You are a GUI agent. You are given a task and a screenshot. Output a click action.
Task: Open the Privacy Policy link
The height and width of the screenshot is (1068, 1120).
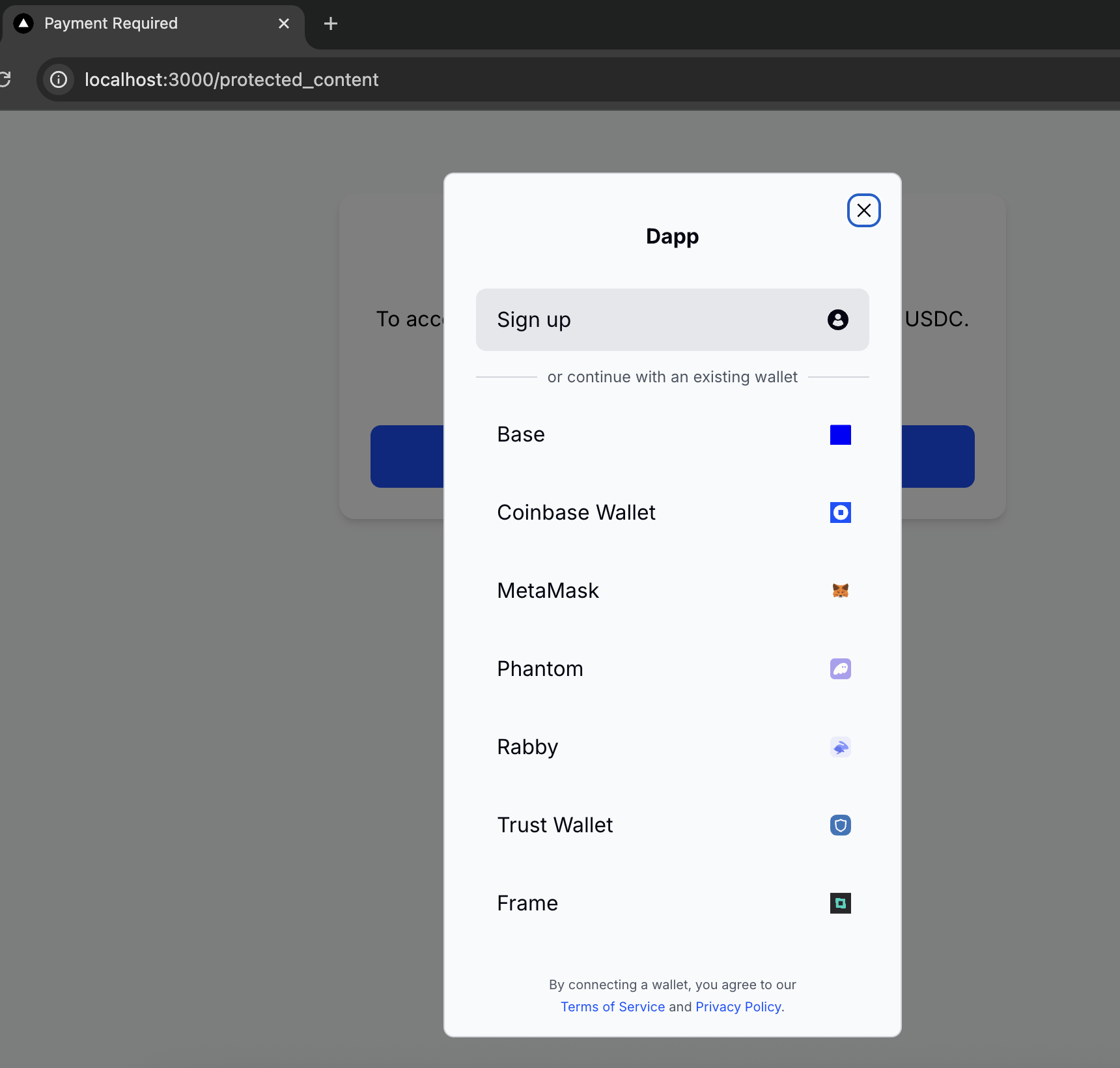tap(738, 1007)
